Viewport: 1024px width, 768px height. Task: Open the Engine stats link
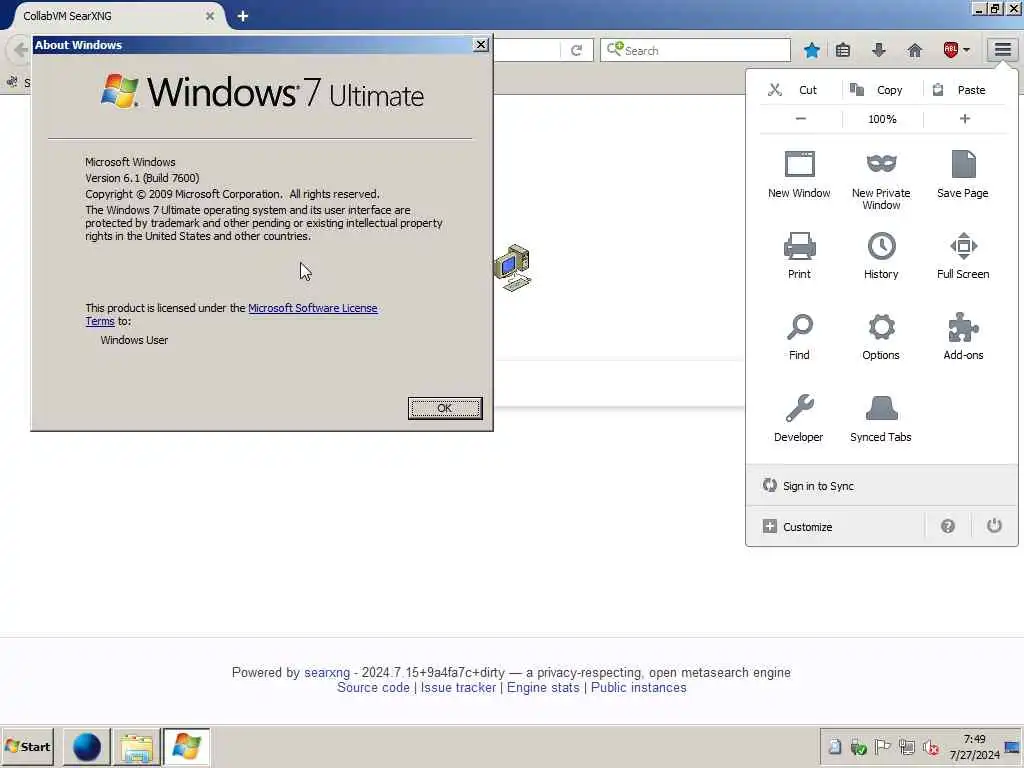[x=543, y=688]
